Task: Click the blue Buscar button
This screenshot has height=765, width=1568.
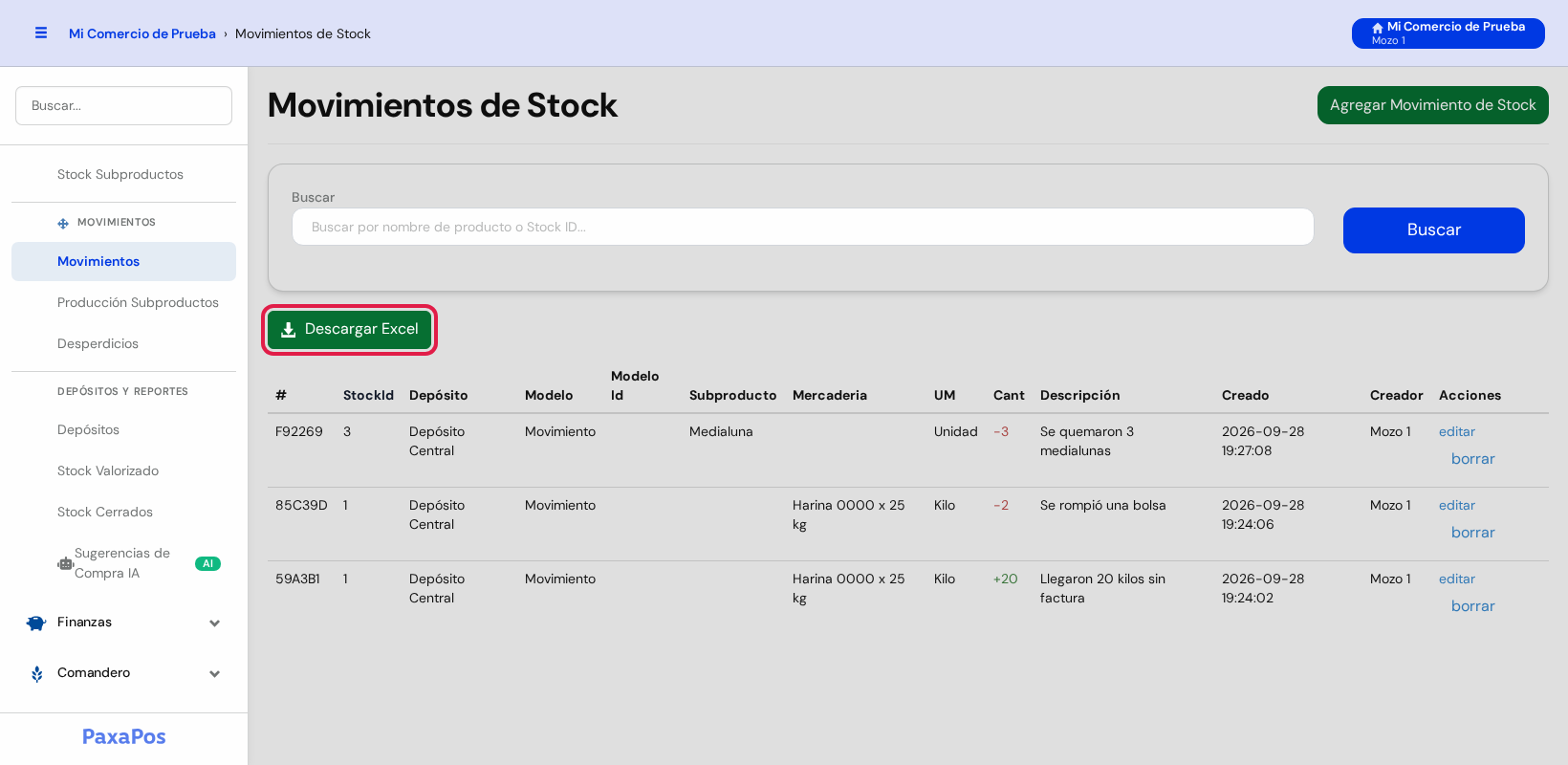Action: point(1433,230)
